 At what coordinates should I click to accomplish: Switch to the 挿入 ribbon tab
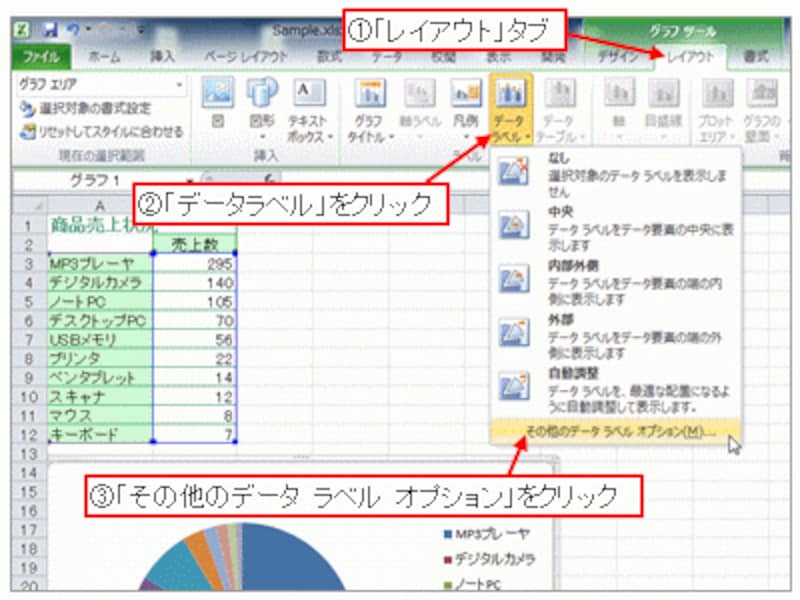(163, 57)
